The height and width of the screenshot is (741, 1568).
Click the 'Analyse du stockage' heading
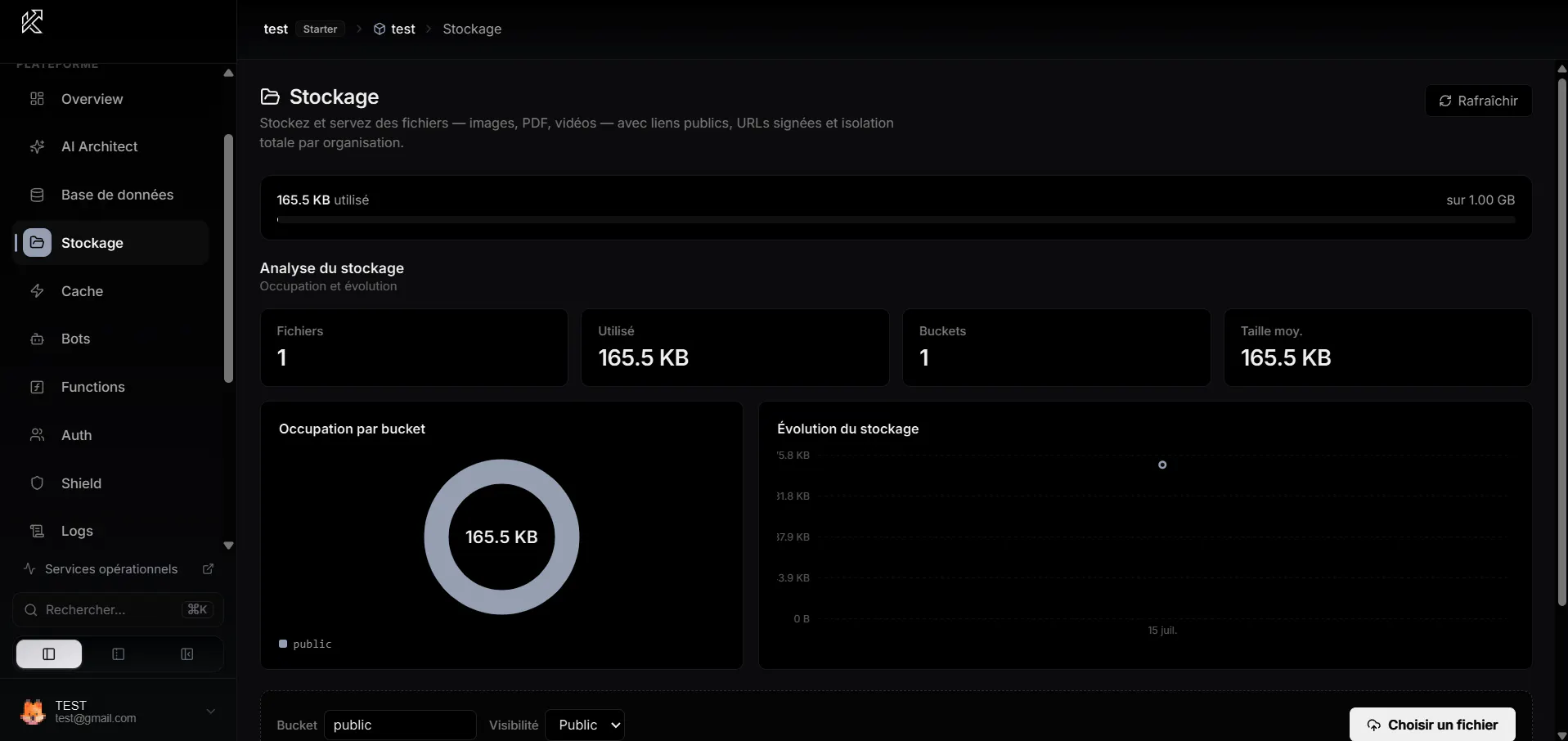click(x=332, y=268)
